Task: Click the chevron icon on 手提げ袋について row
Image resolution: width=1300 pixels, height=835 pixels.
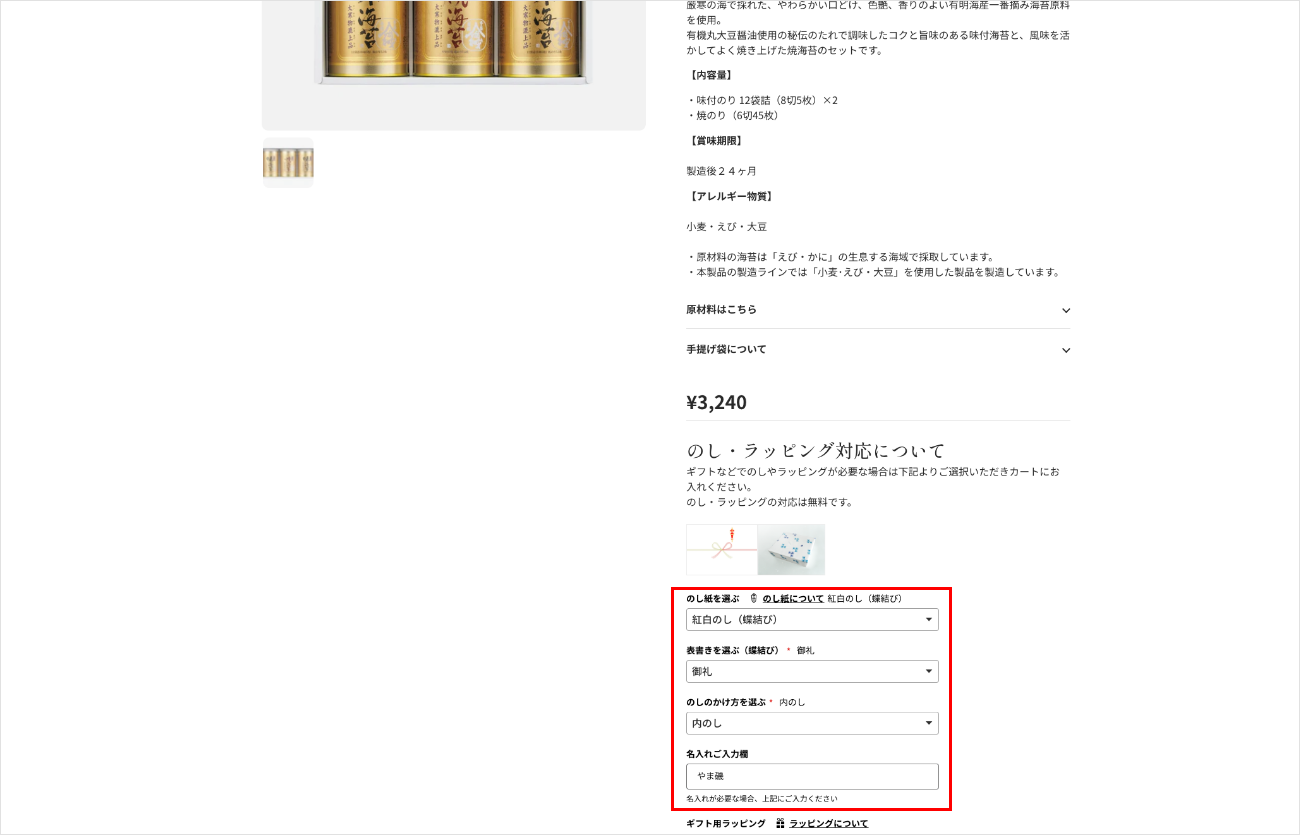Action: click(1066, 350)
